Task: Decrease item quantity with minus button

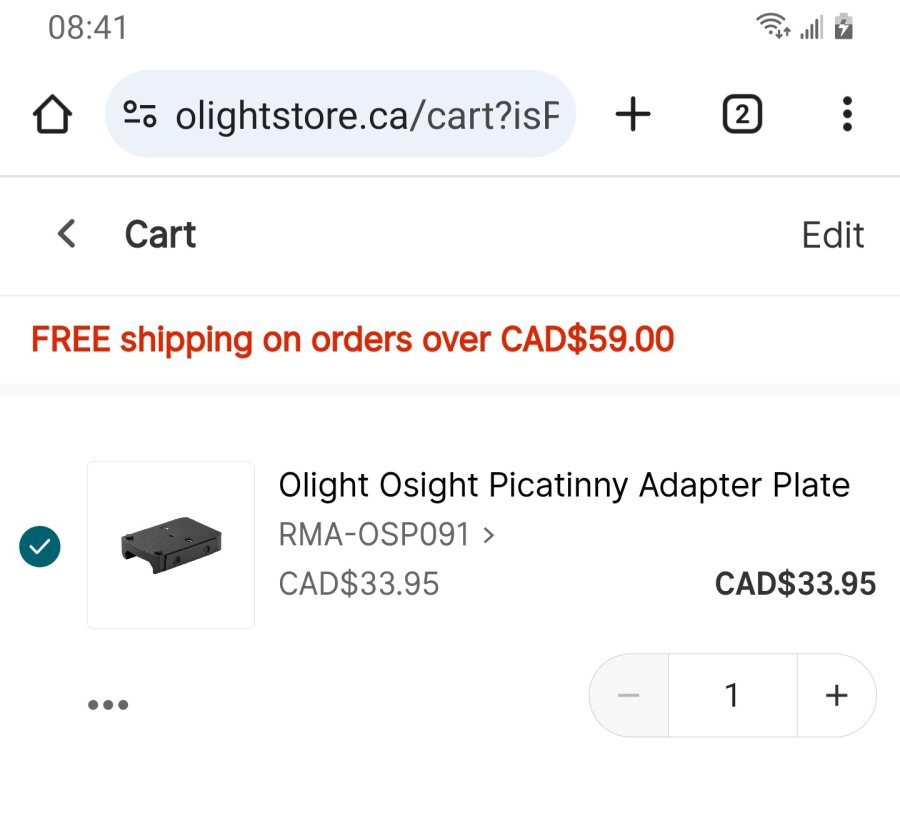Action: tap(629, 695)
